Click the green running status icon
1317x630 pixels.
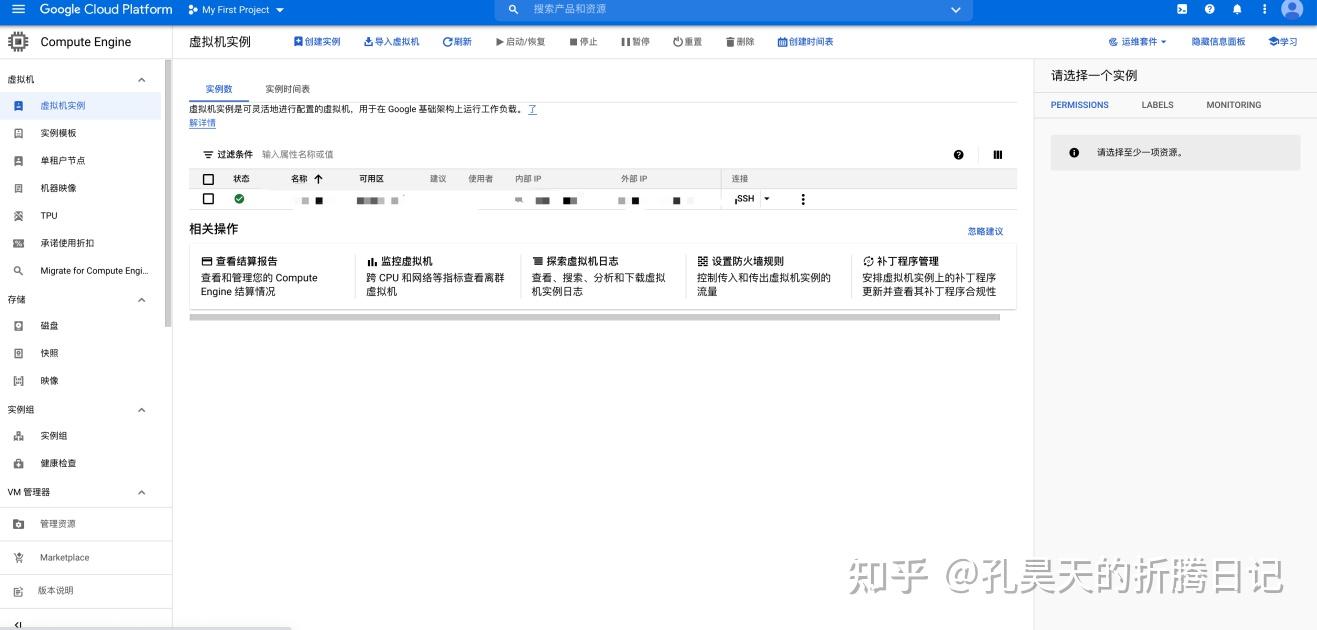[x=239, y=199]
